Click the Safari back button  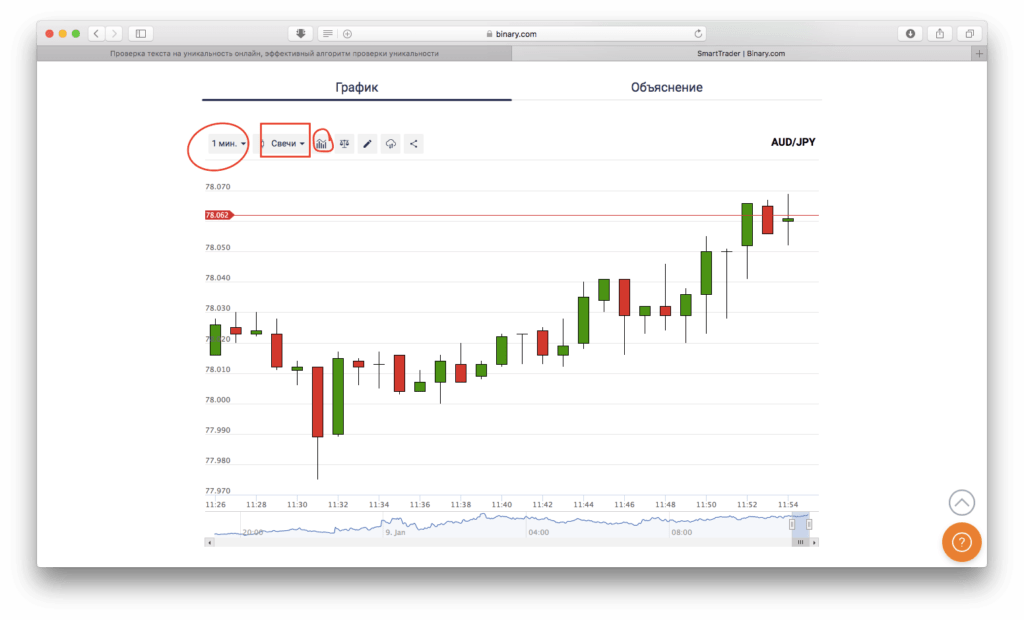96,34
